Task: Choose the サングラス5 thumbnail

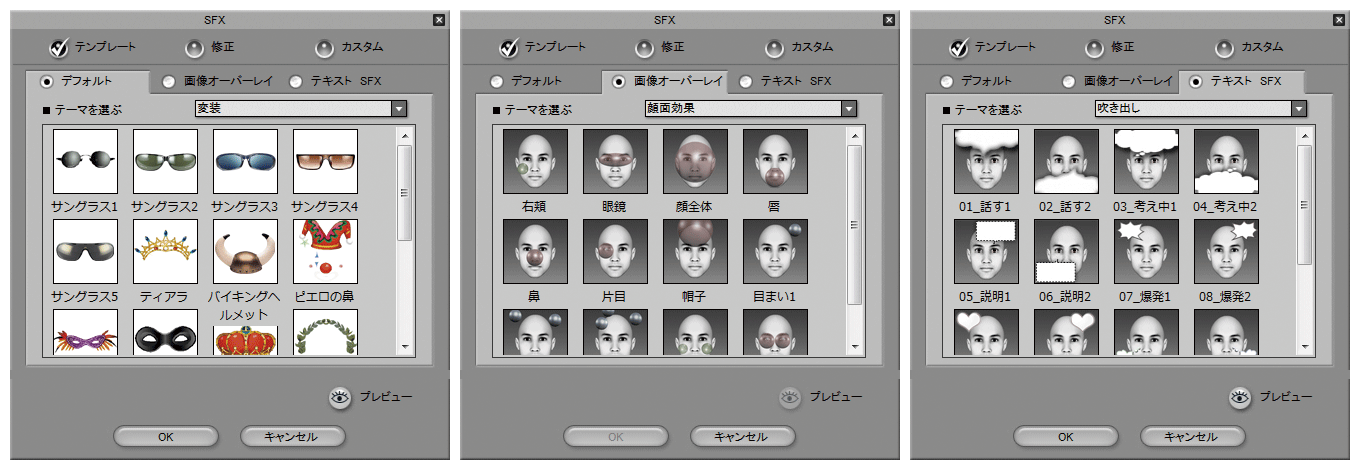Action: coord(85,252)
